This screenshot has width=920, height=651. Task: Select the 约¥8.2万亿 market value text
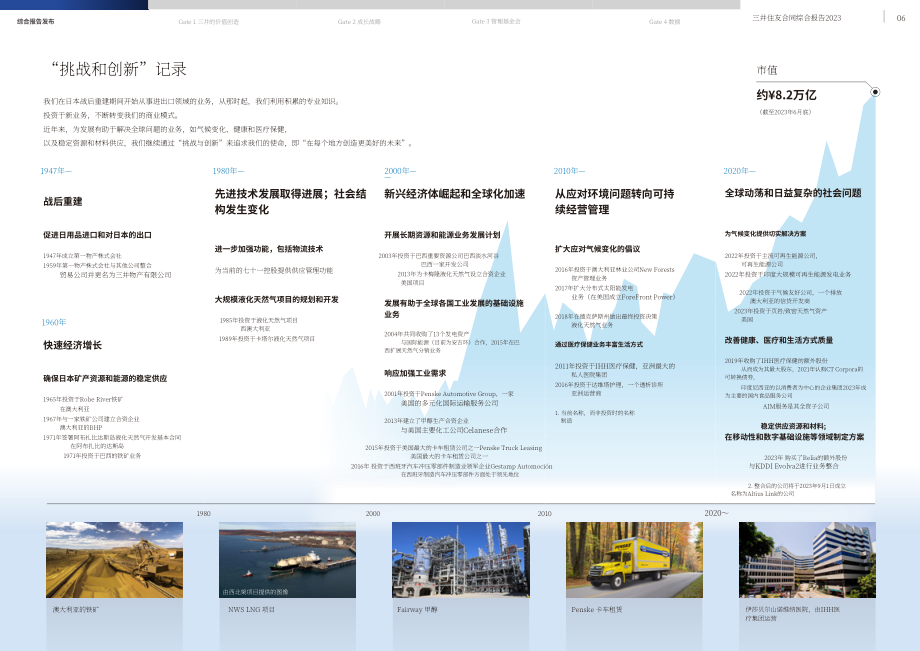click(786, 95)
